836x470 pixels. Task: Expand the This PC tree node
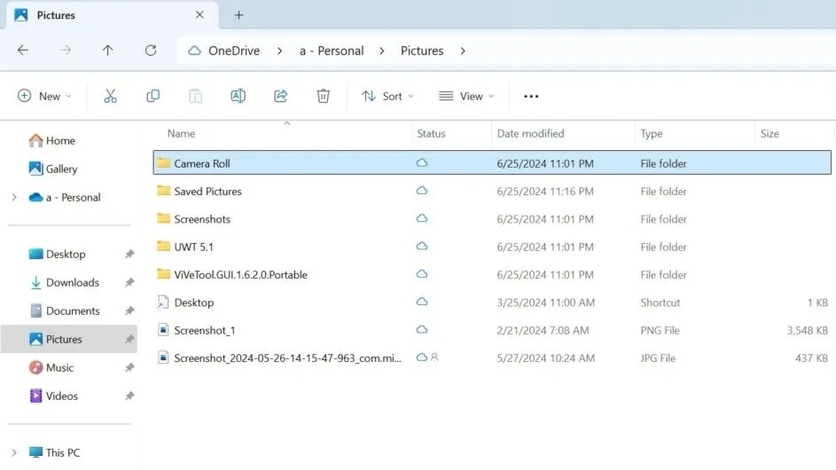coord(14,452)
